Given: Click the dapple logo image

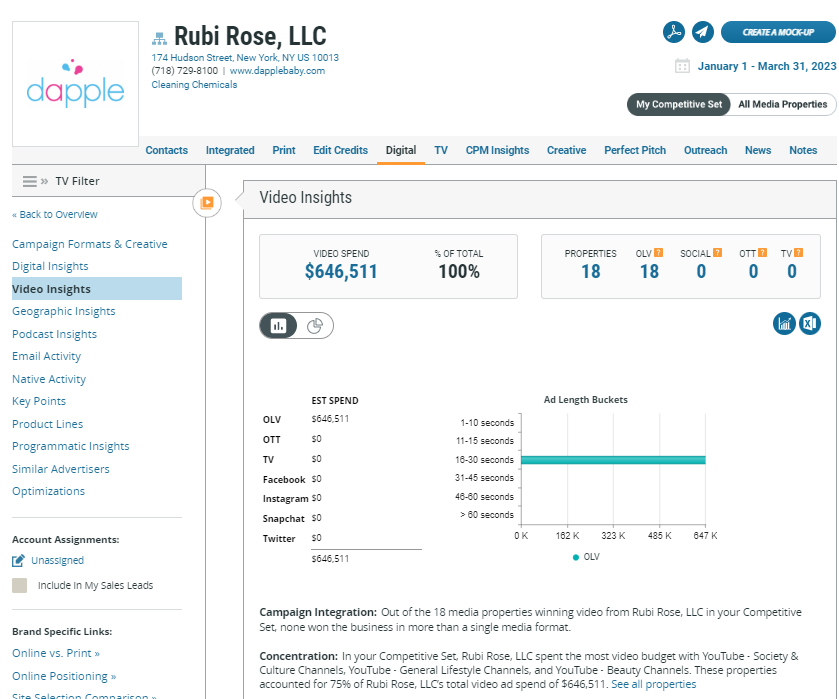Looking at the screenshot, I should tap(75, 84).
